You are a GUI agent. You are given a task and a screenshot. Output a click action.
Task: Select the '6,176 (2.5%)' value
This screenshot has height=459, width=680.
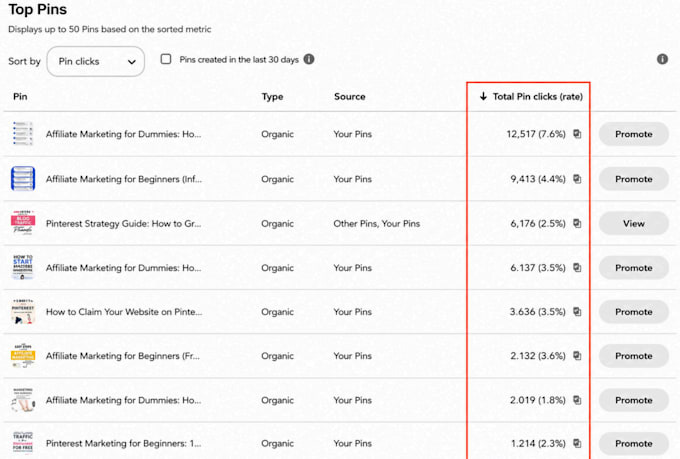(538, 223)
